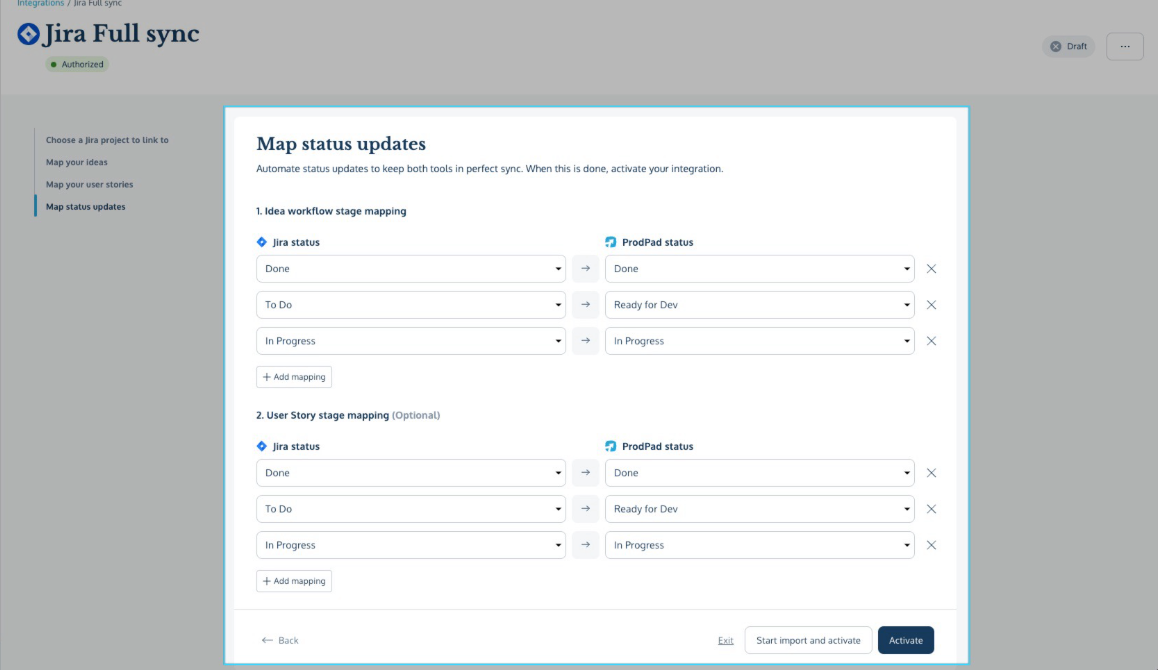This screenshot has height=670, width=1158.
Task: Open the three-dots more options menu
Action: point(1125,47)
